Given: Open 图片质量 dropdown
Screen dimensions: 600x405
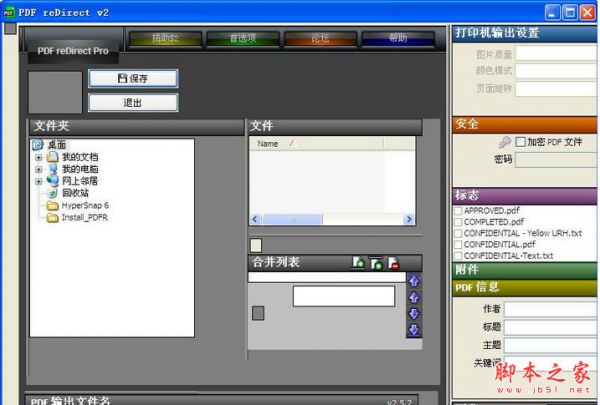Looking at the screenshot, I should pyautogui.click(x=556, y=54).
